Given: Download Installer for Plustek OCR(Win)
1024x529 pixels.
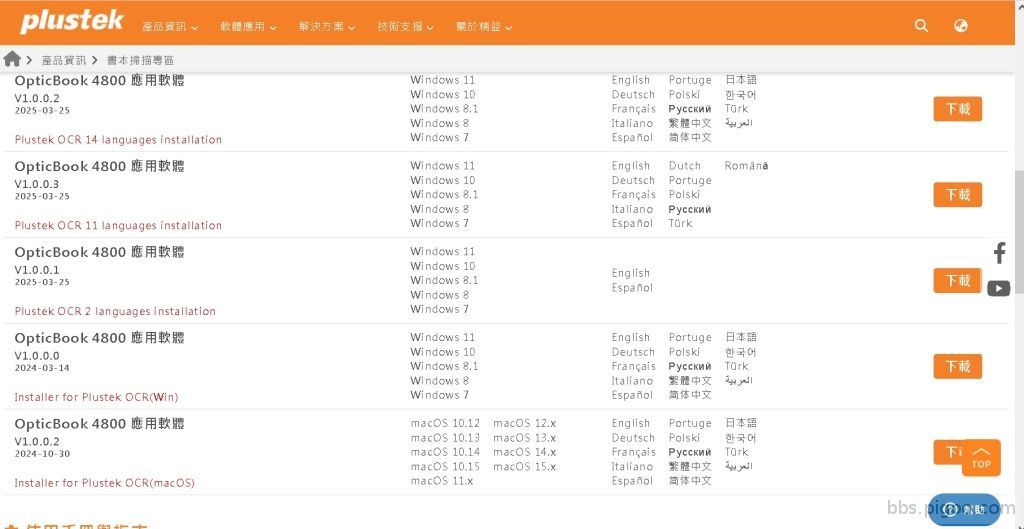Looking at the screenshot, I should click(x=957, y=366).
